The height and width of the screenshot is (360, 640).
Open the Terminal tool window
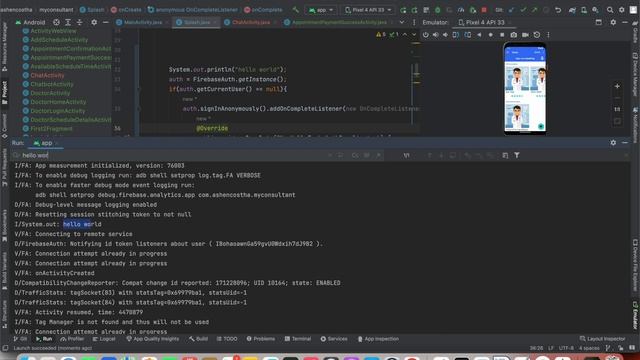tap(298, 339)
